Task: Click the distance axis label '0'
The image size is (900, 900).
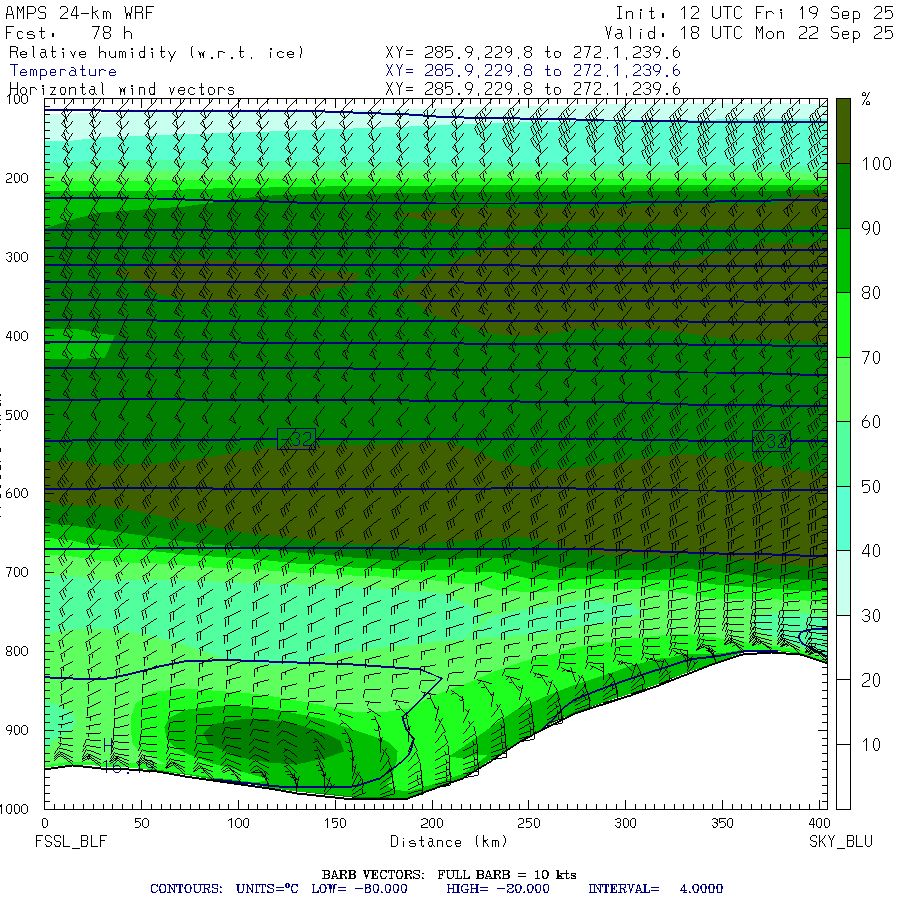Action: [x=45, y=823]
